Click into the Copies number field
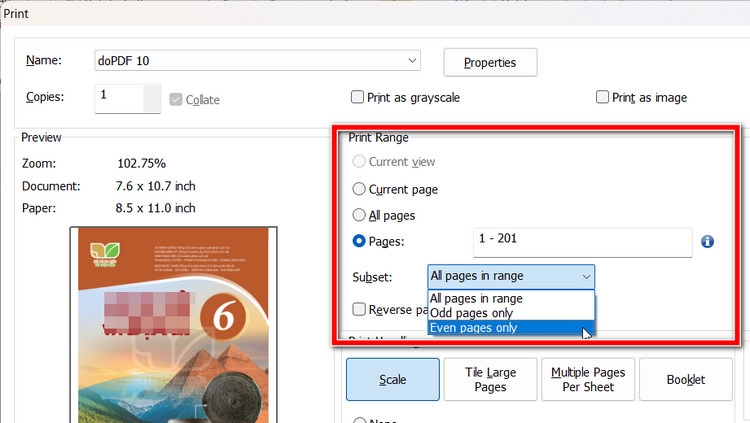 [x=119, y=98]
